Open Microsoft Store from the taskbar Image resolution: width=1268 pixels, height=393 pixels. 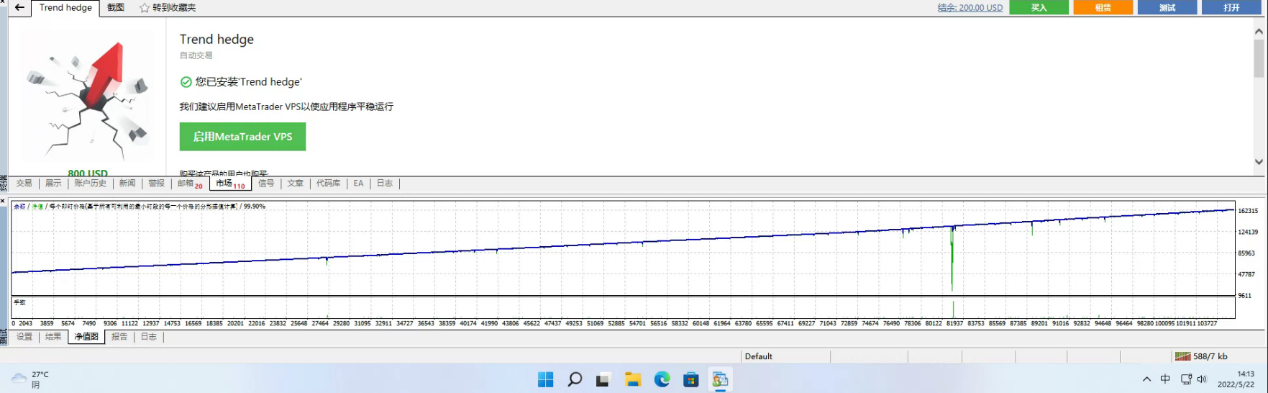691,379
